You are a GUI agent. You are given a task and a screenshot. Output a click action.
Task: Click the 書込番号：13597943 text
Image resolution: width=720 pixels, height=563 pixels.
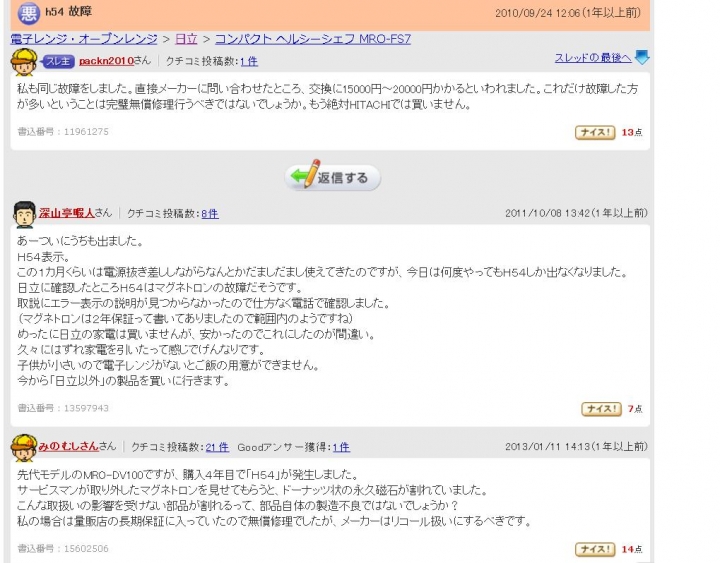click(63, 408)
